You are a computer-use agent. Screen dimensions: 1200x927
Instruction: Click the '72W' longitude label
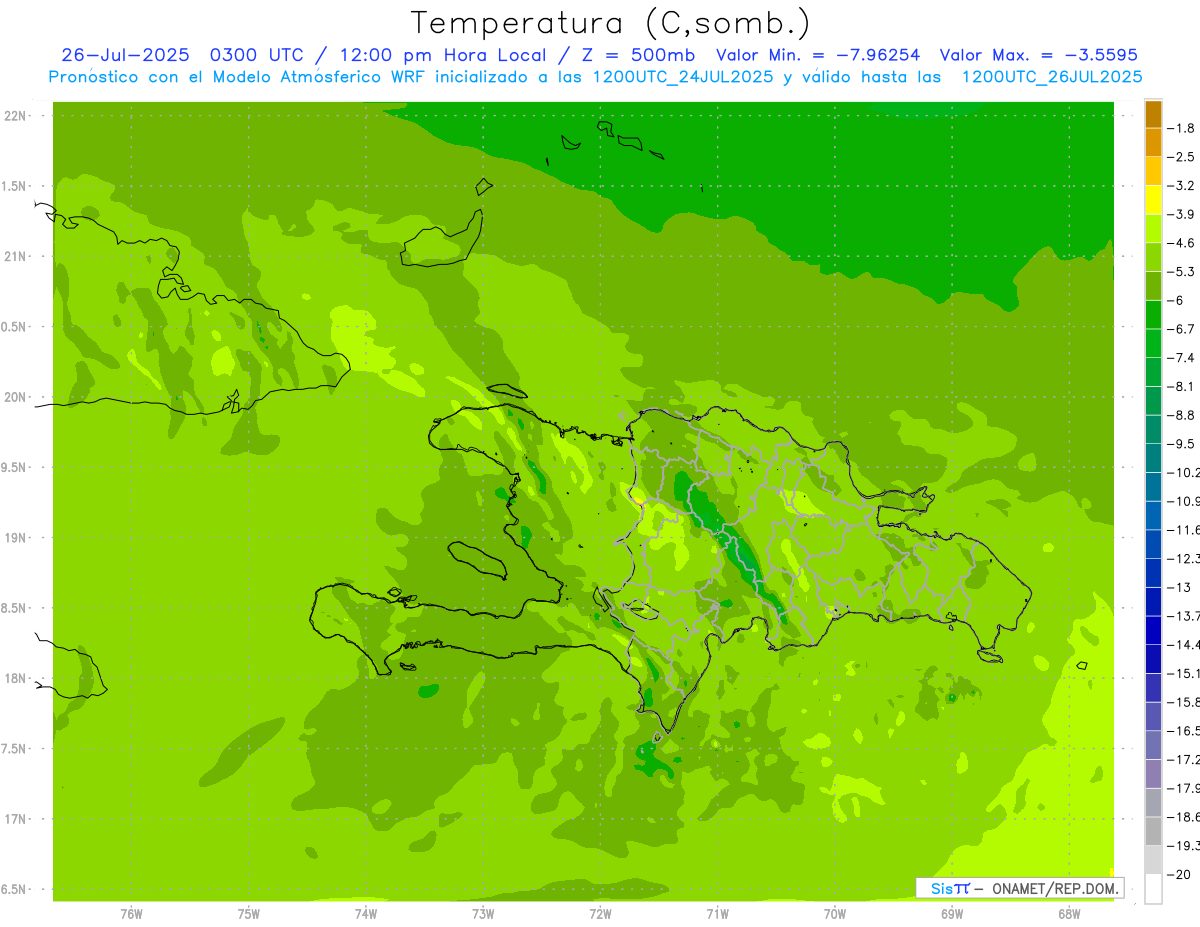600,913
